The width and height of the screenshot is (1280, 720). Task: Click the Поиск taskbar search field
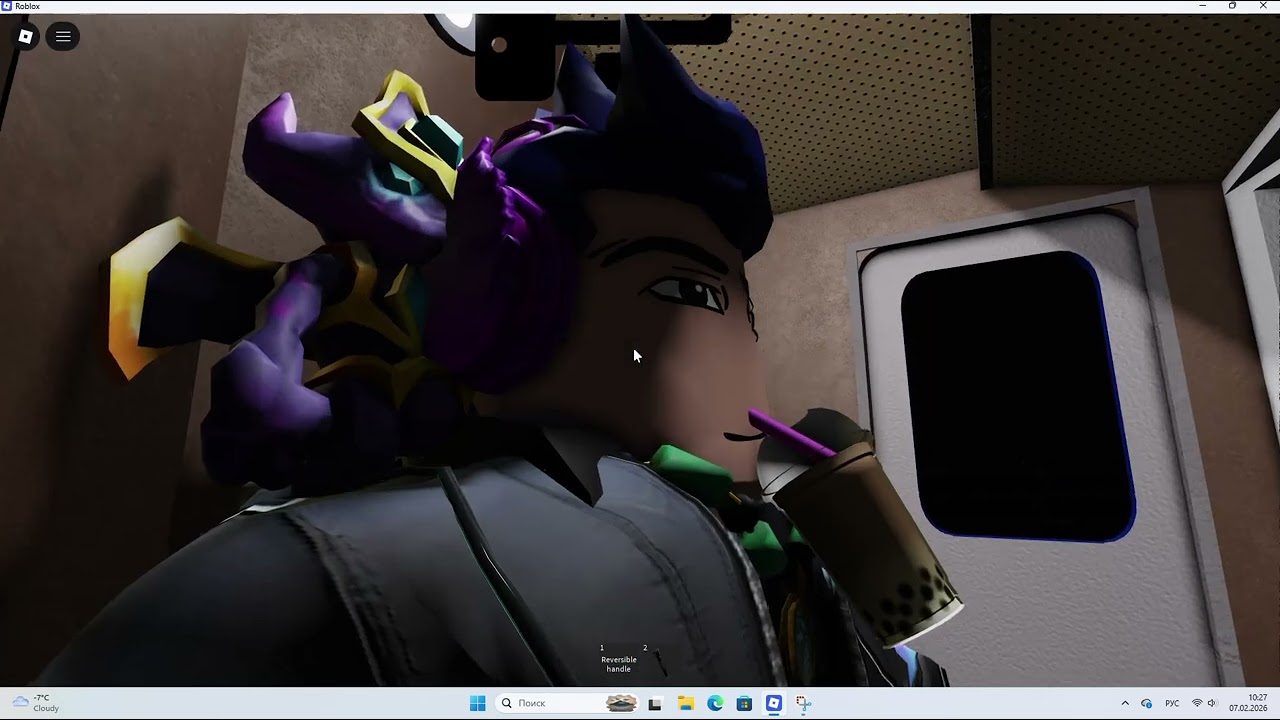pos(567,703)
